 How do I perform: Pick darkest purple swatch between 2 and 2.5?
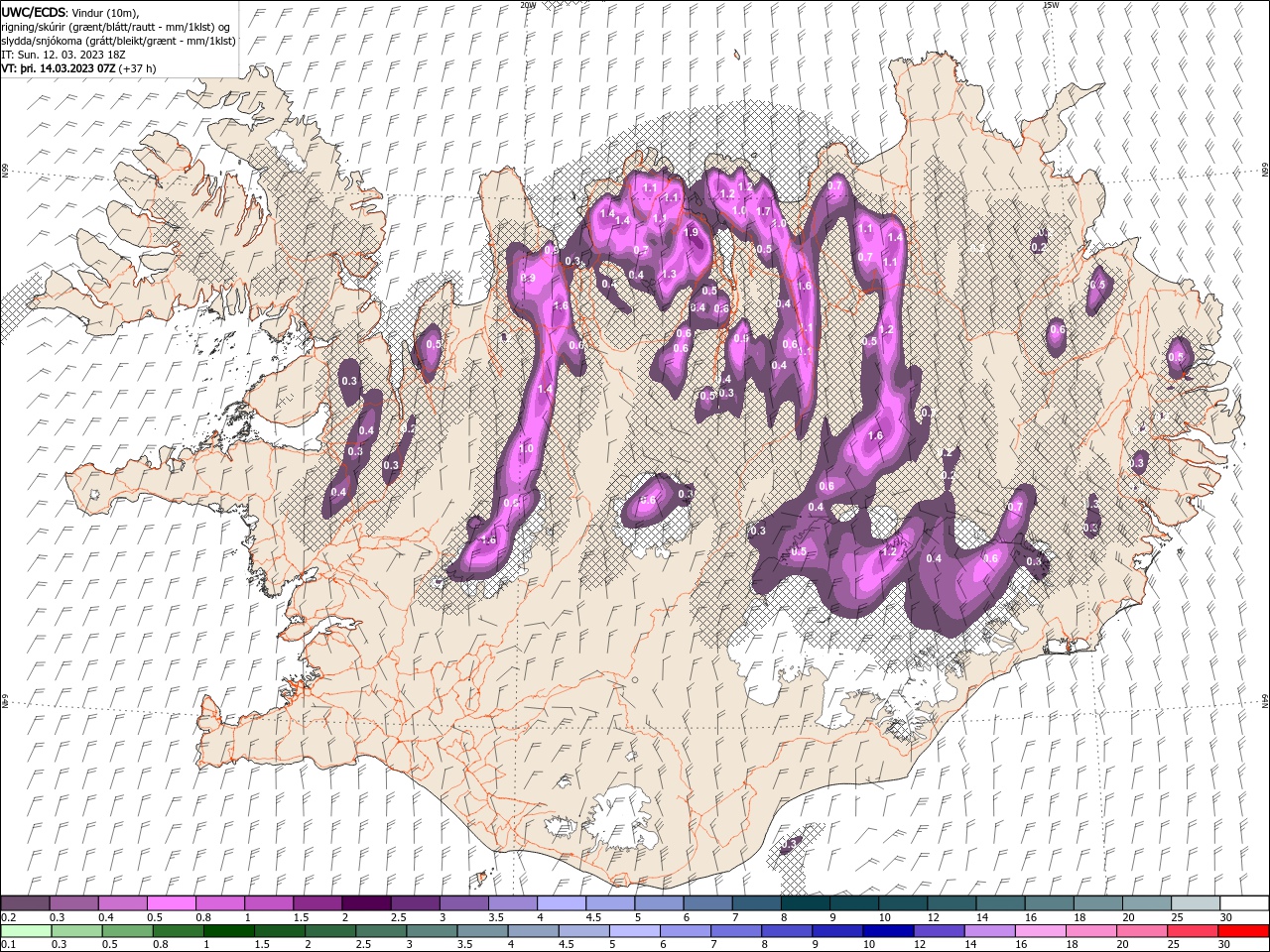click(x=365, y=903)
